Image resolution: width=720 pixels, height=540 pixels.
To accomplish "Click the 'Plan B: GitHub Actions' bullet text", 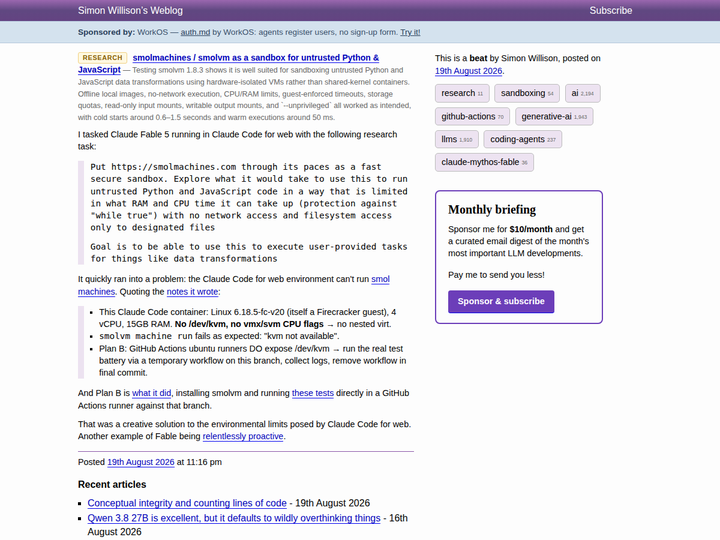I will (x=252, y=361).
